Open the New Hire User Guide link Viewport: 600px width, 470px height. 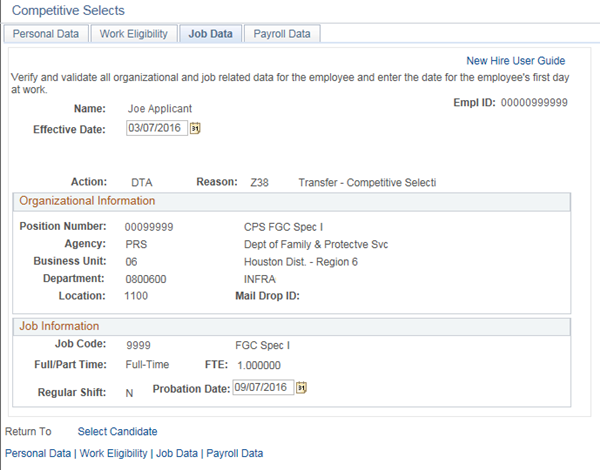pos(515,61)
